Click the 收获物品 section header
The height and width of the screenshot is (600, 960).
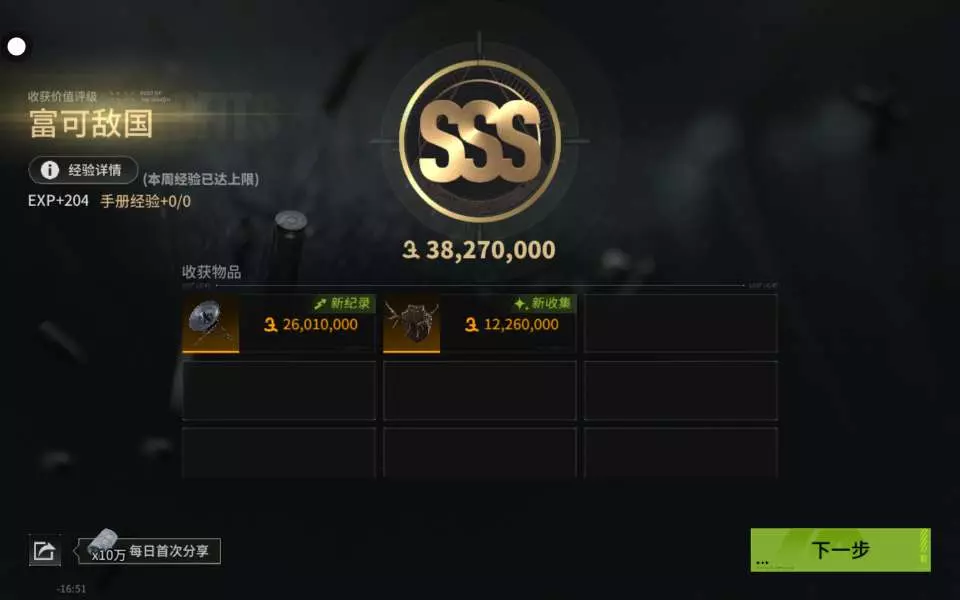point(211,272)
